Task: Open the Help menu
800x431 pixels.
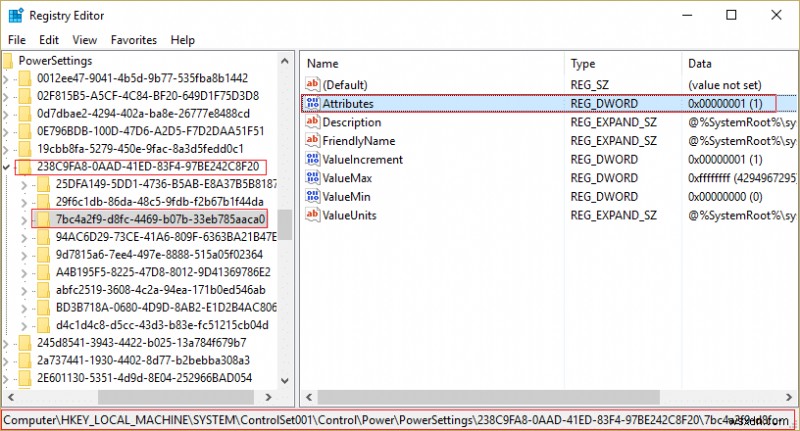Action: 183,40
